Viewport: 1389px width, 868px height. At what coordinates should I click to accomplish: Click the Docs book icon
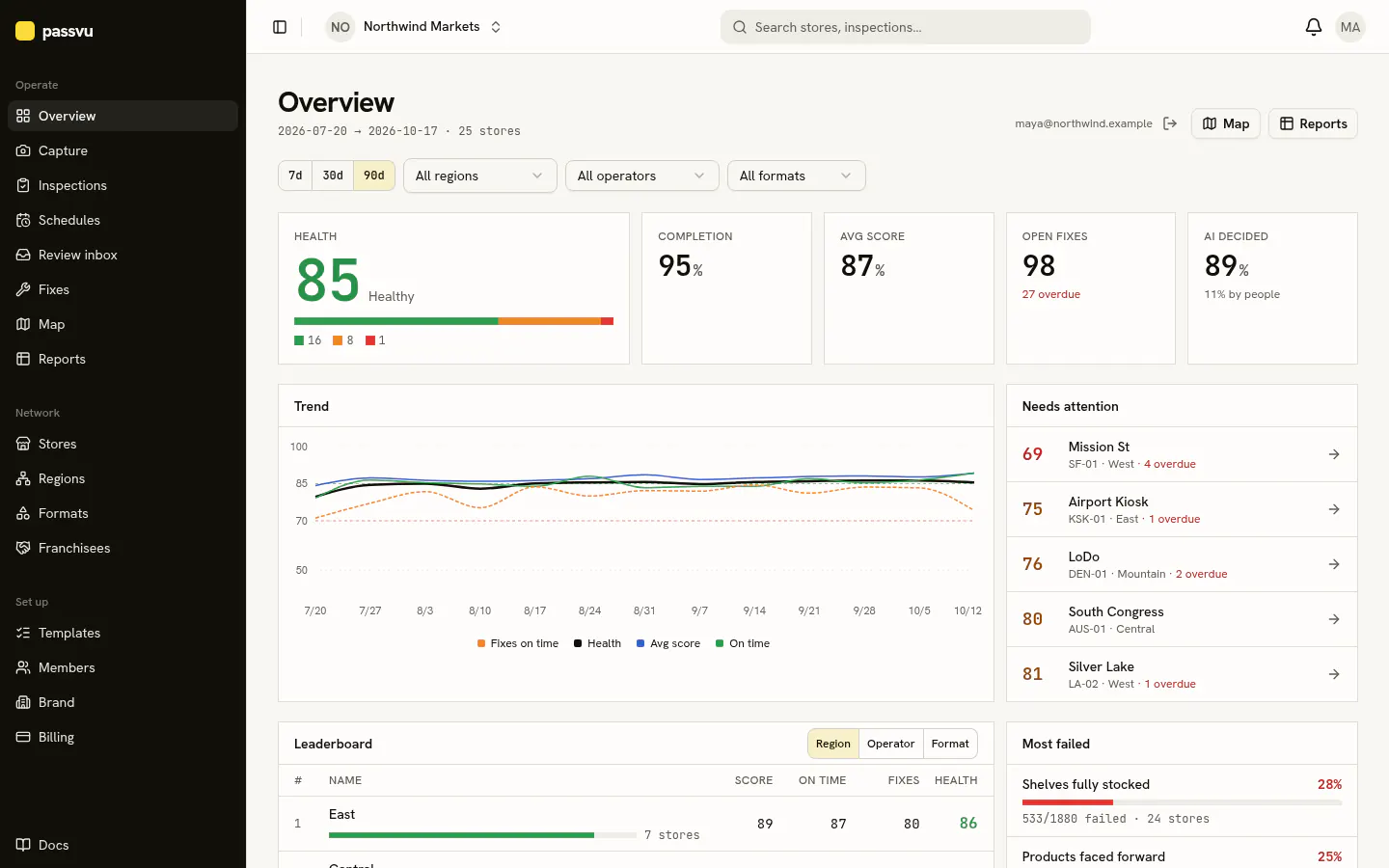[23, 845]
